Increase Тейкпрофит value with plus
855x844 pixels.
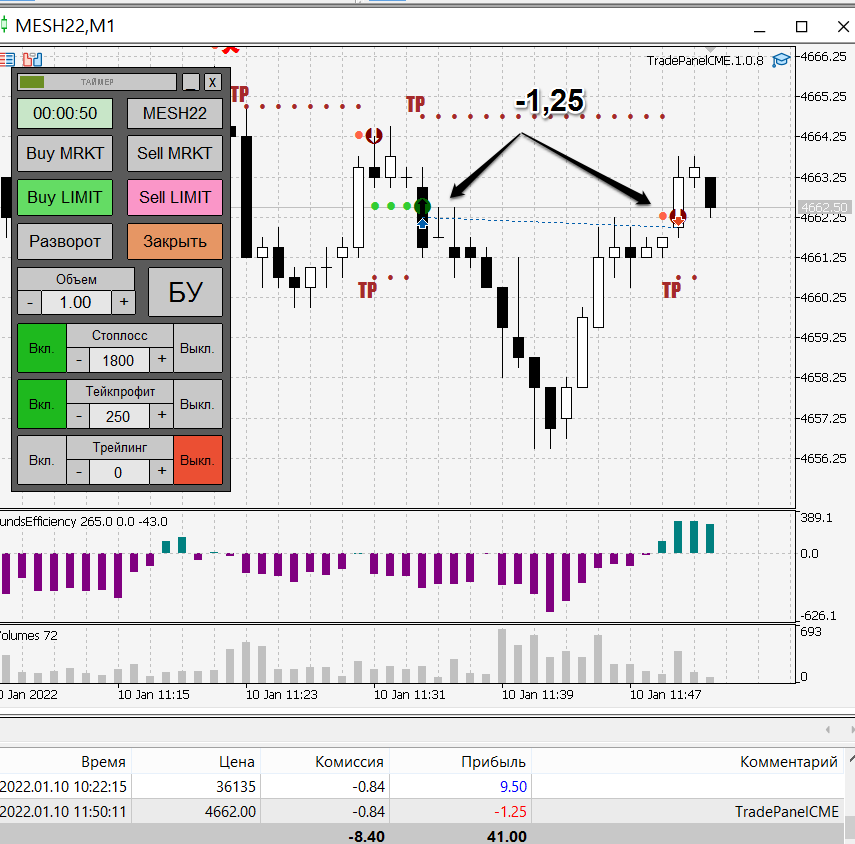(161, 415)
